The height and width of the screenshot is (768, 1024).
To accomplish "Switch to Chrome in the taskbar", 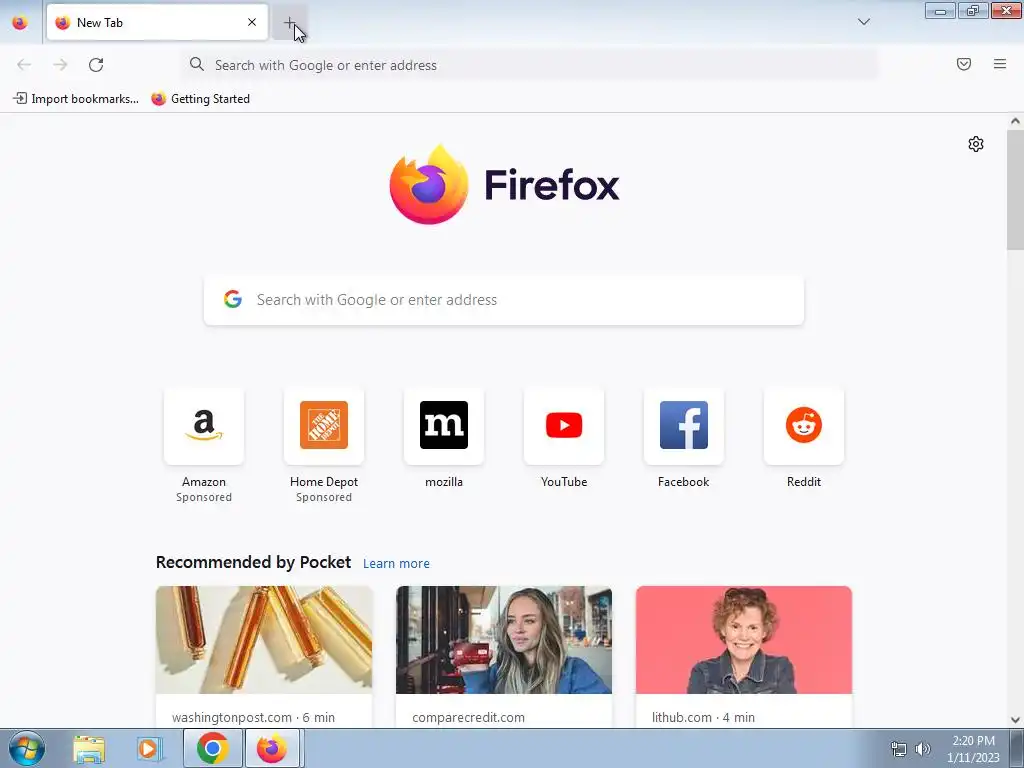I will pos(212,748).
